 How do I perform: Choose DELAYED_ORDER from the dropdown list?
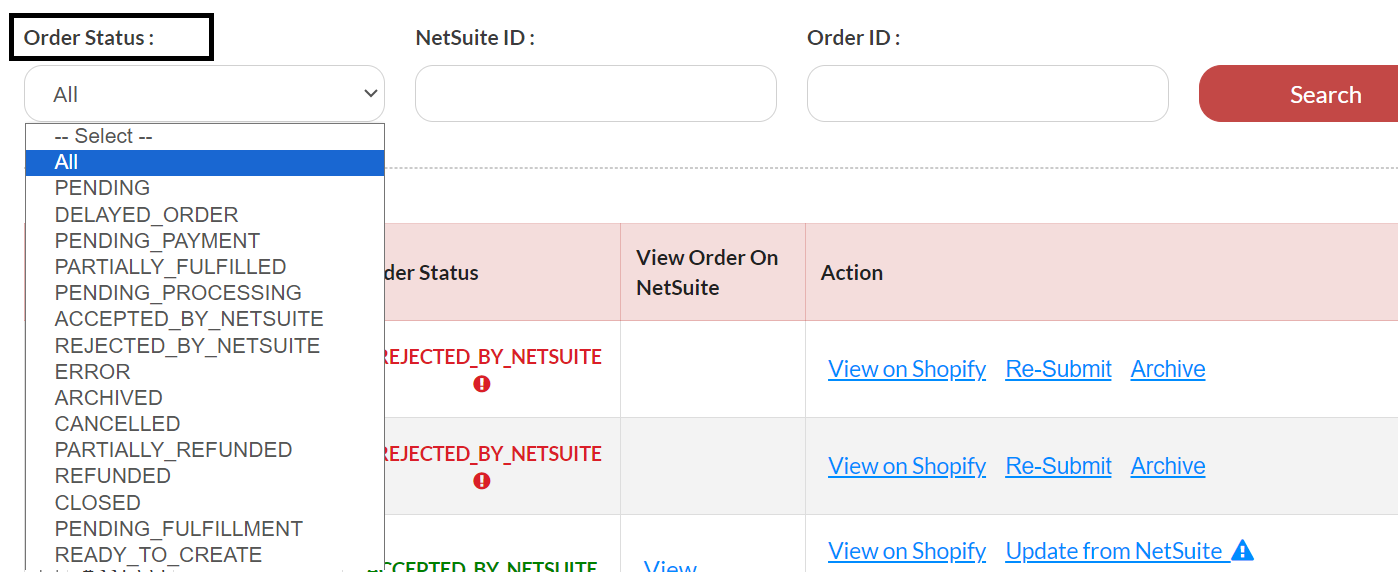(x=146, y=215)
